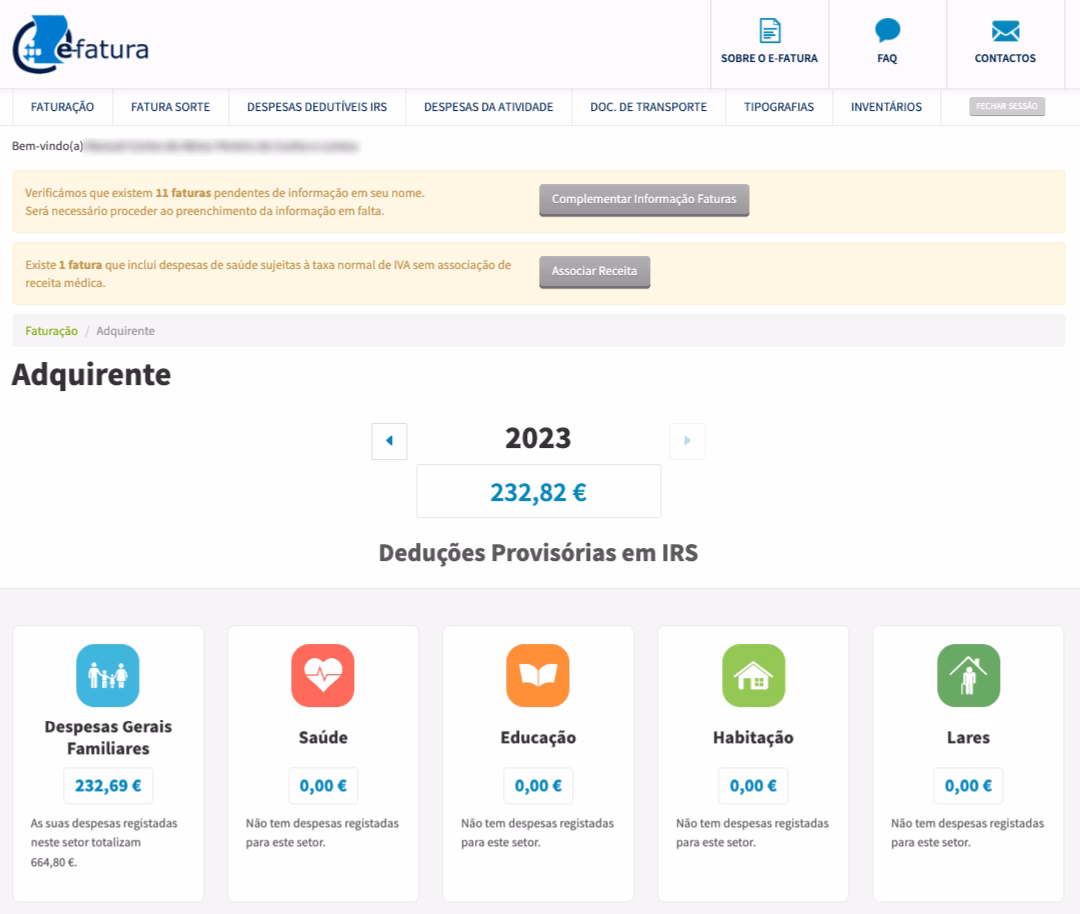The width and height of the screenshot is (1080, 914).
Task: Open the Faturação breadcrumb link
Action: pyautogui.click(x=50, y=330)
